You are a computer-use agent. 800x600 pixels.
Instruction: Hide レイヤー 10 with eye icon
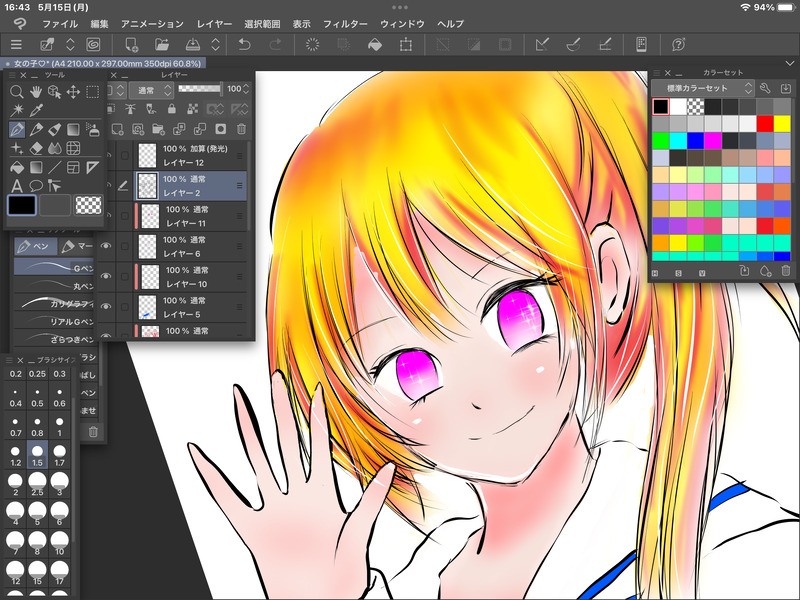106,276
